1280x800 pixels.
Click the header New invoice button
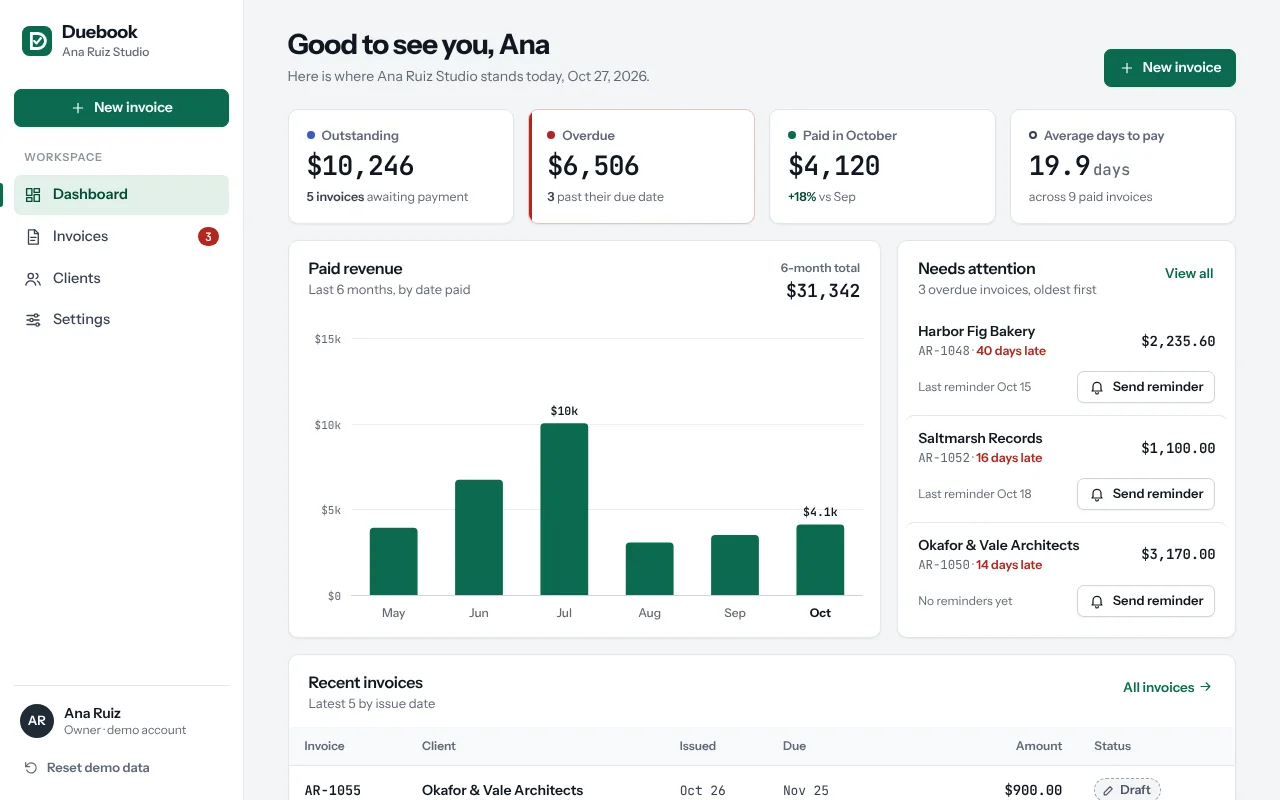(1170, 68)
